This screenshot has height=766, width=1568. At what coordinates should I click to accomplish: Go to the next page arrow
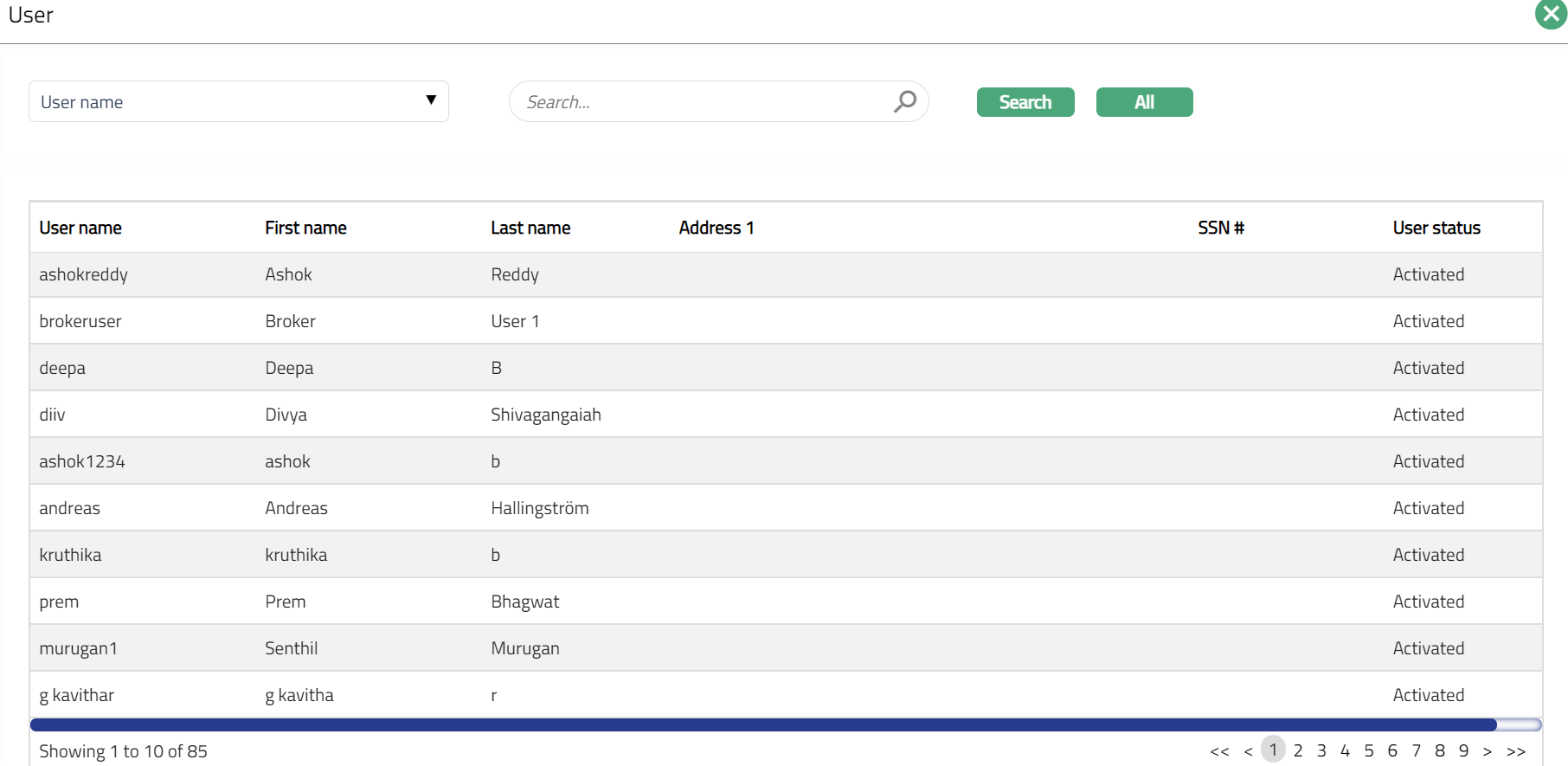click(x=1487, y=751)
